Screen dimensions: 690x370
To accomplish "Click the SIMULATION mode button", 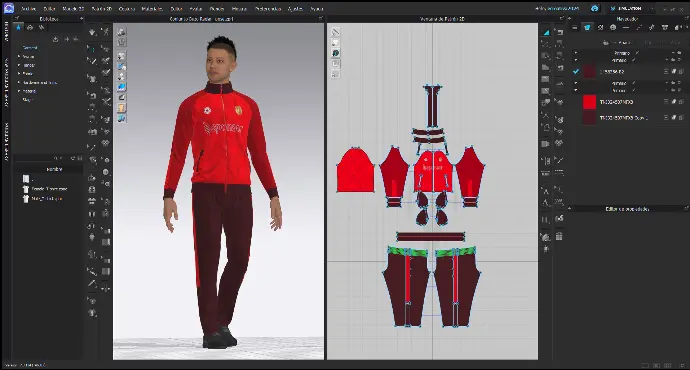I will (628, 8).
